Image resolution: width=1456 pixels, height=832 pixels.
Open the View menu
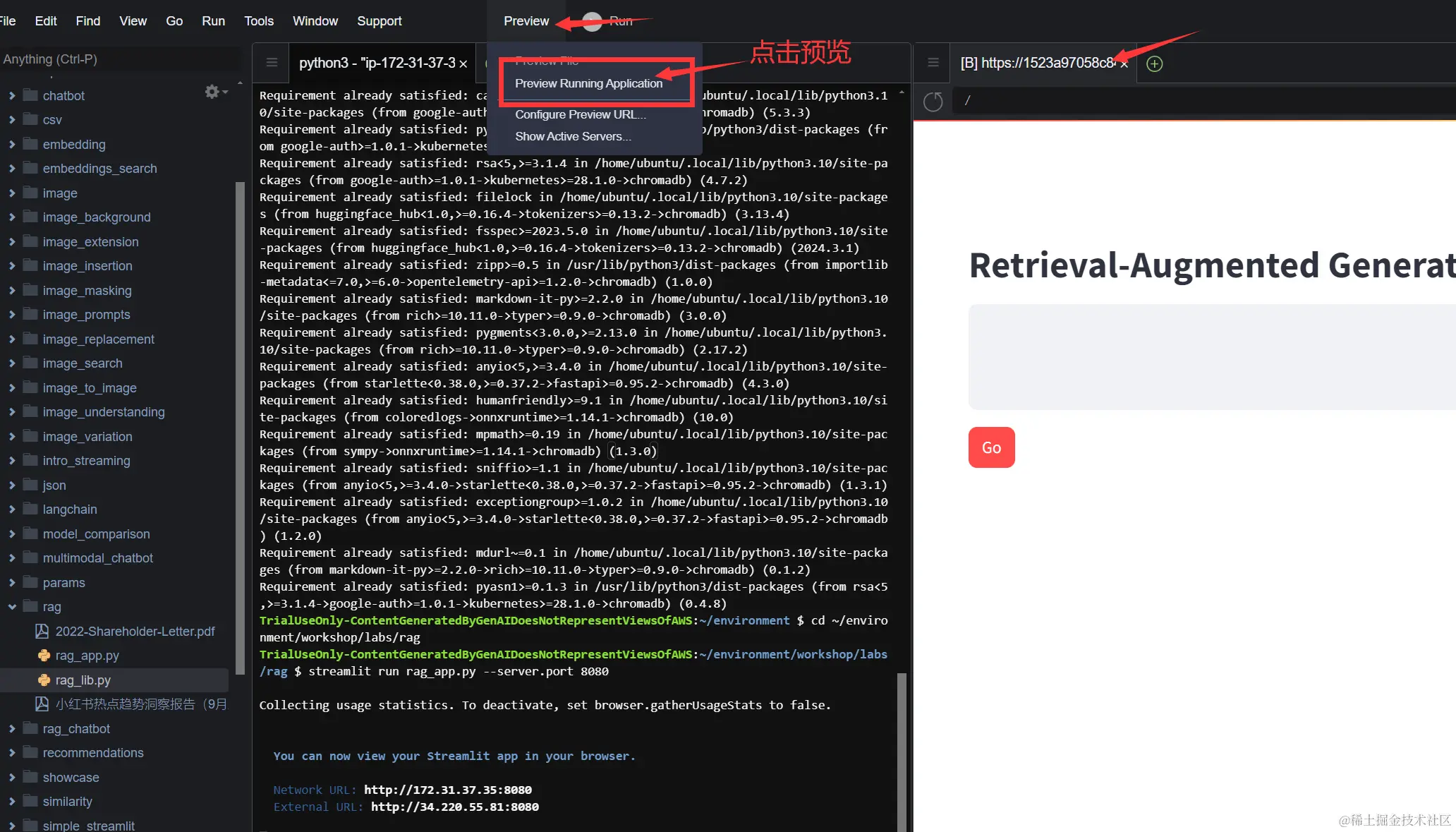pyautogui.click(x=133, y=21)
